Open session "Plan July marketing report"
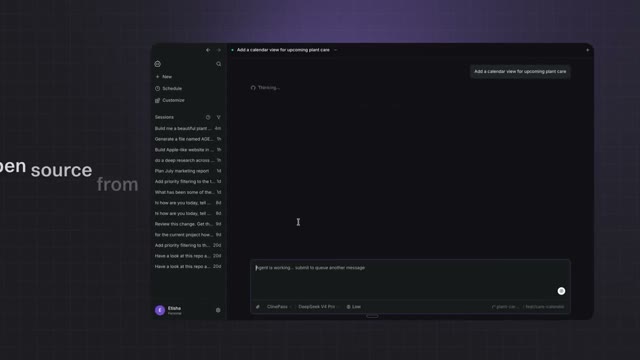Image resolution: width=640 pixels, height=360 pixels. (x=188, y=171)
